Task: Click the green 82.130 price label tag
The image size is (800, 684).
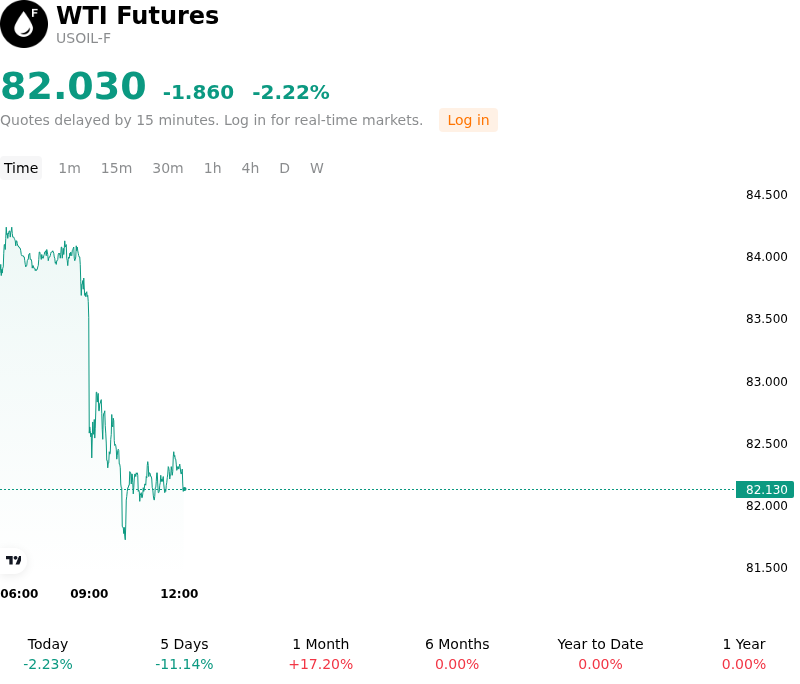Action: [x=765, y=490]
